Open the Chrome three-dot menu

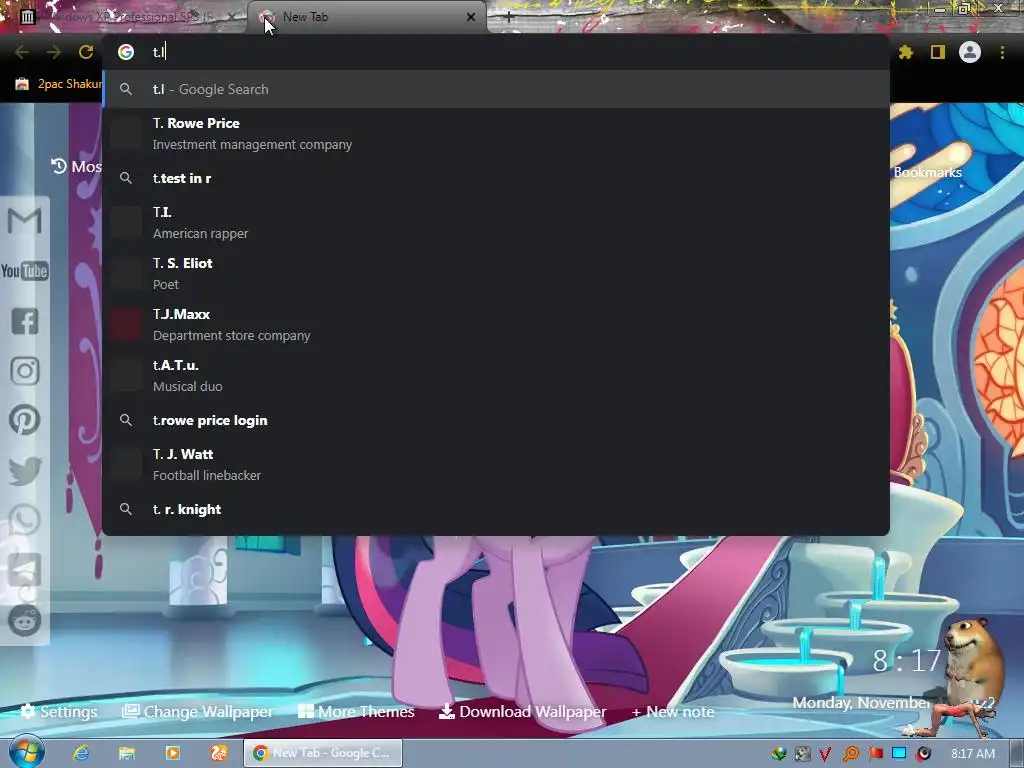coord(1002,52)
